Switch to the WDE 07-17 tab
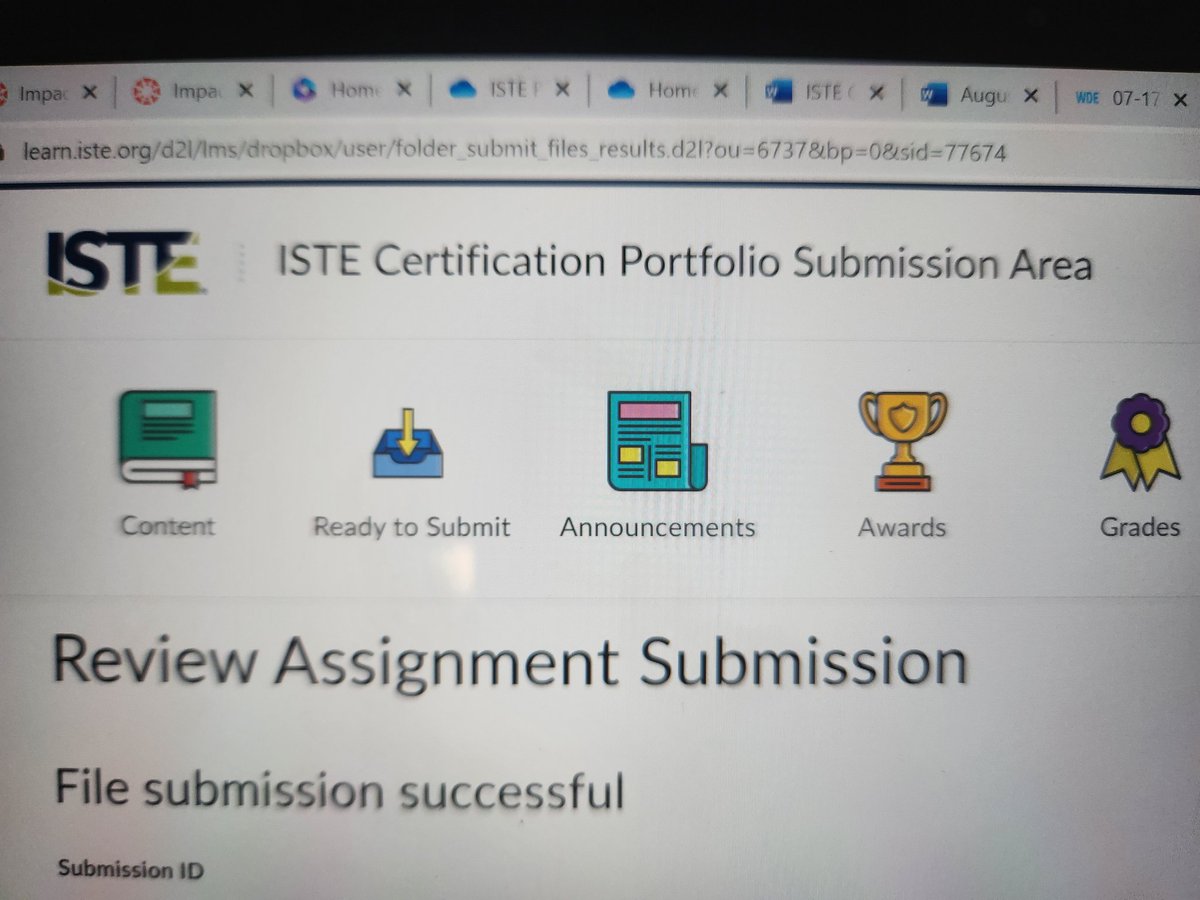 1117,98
